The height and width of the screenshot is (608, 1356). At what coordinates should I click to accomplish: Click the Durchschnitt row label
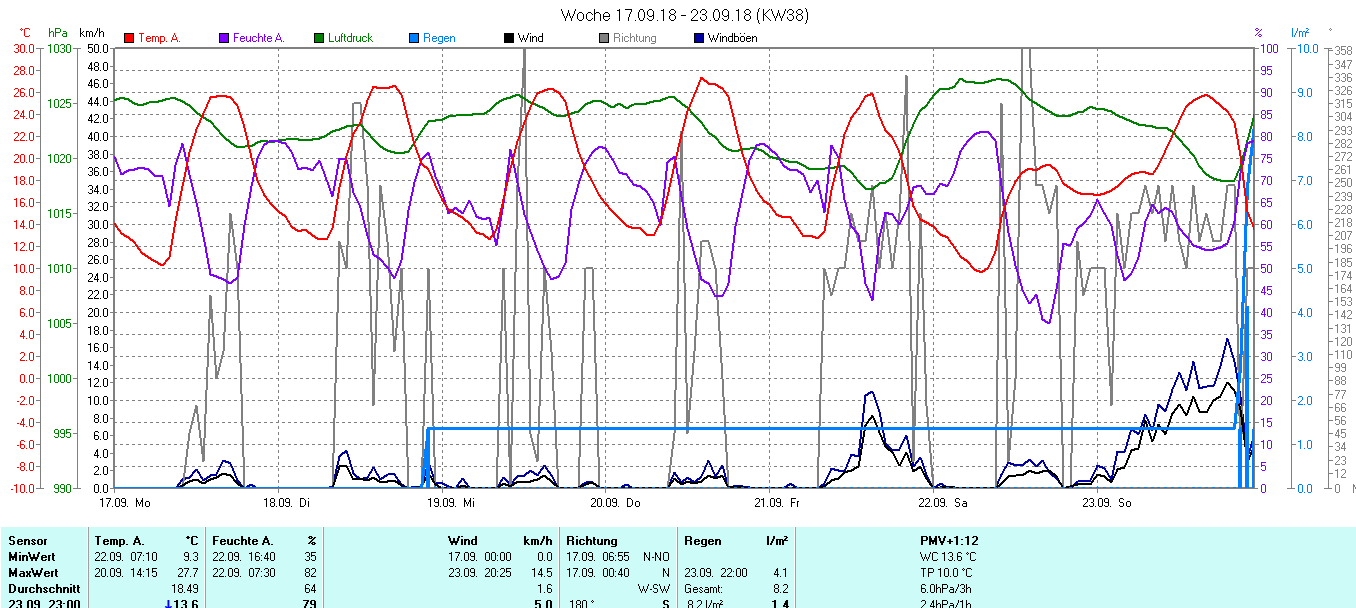[42, 589]
